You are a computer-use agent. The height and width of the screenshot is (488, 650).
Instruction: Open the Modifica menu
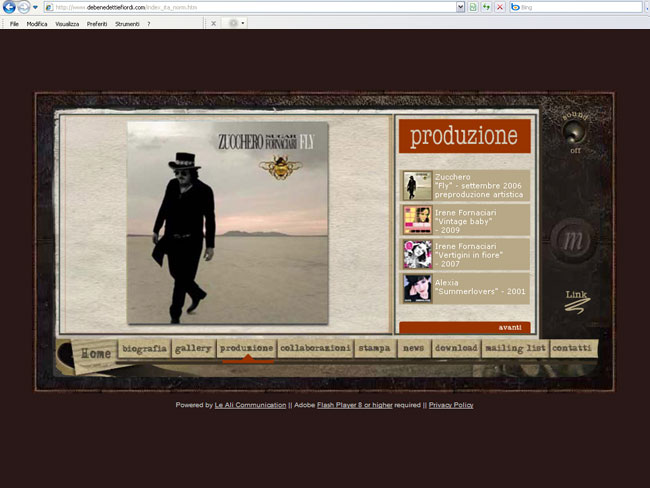pos(37,24)
